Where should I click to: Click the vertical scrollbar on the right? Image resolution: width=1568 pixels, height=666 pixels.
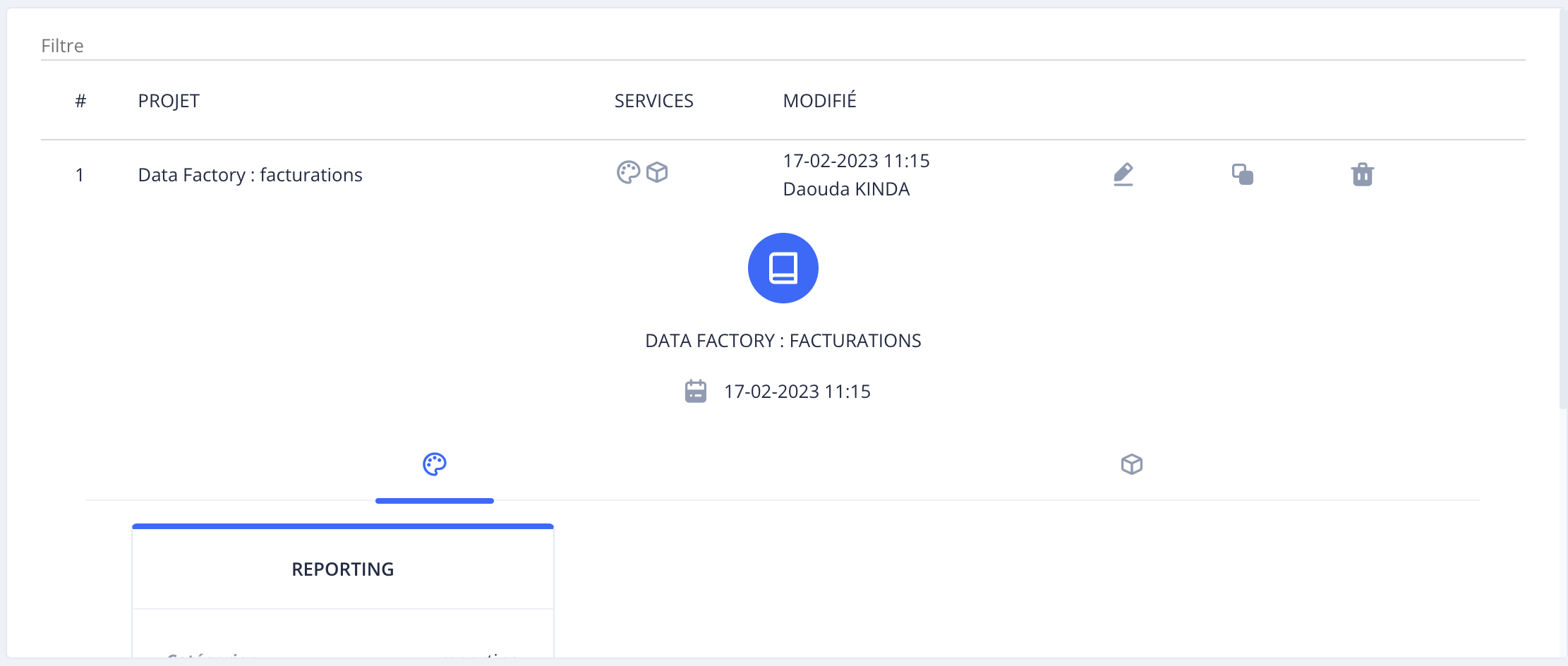click(x=1562, y=212)
